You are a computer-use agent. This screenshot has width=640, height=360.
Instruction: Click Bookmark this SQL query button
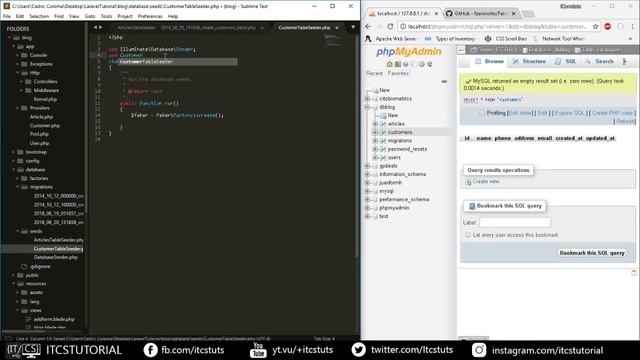[592, 253]
